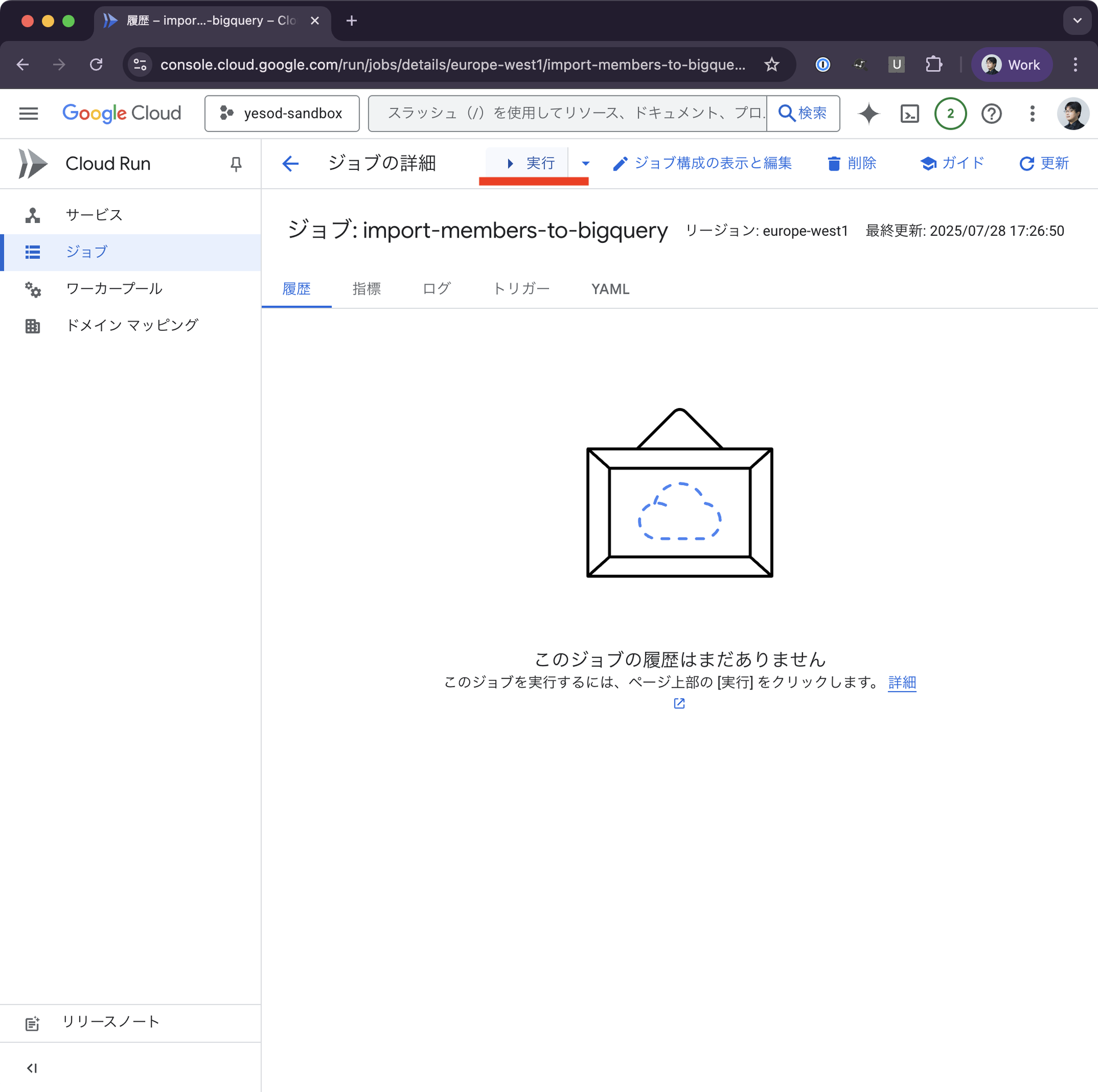Close the 履歴 – import-members browser tab
The width and height of the screenshot is (1098, 1092).
[315, 21]
